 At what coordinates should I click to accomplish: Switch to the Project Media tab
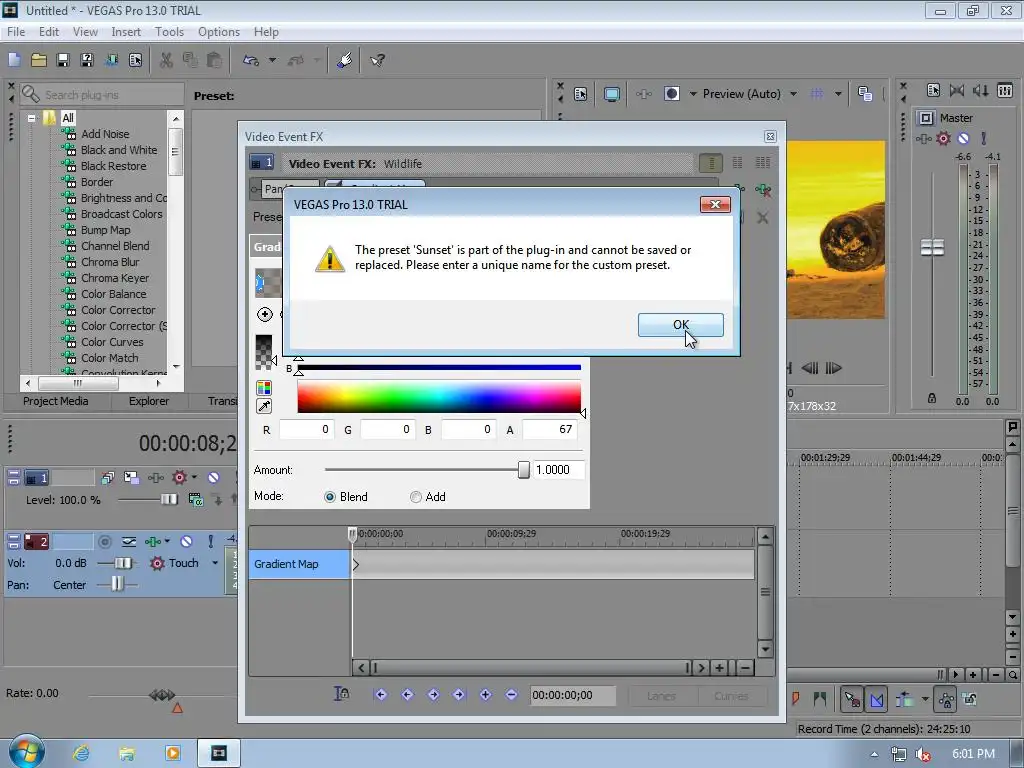pyautogui.click(x=56, y=401)
